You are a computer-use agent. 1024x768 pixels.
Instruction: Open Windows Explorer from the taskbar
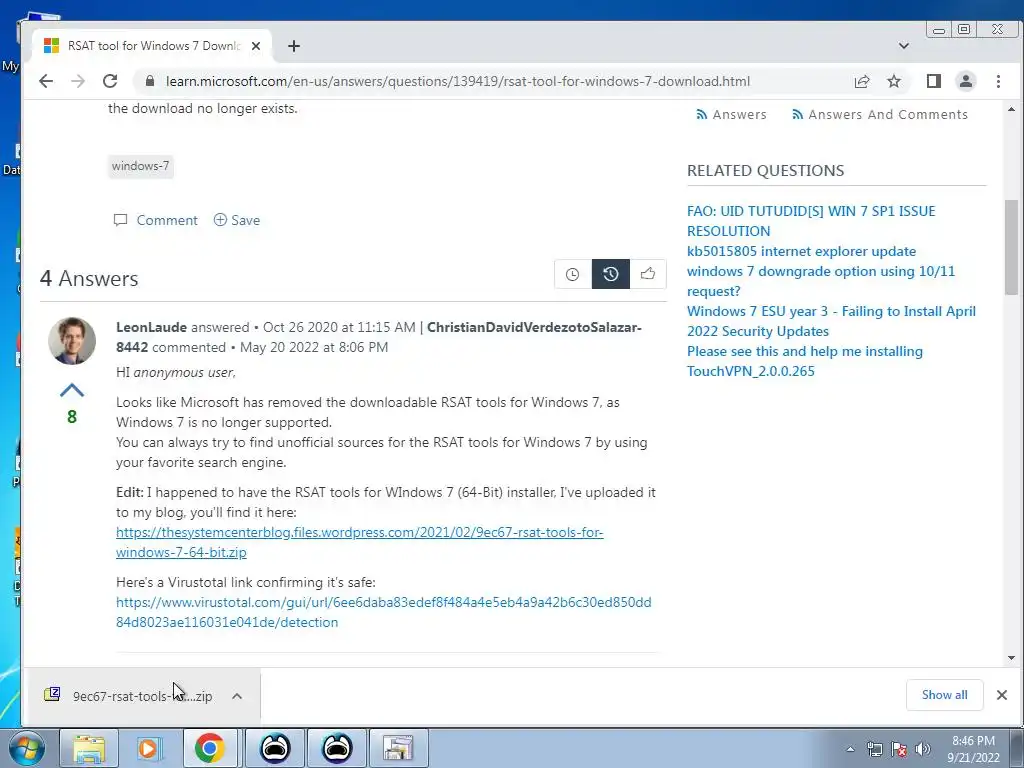(x=89, y=748)
